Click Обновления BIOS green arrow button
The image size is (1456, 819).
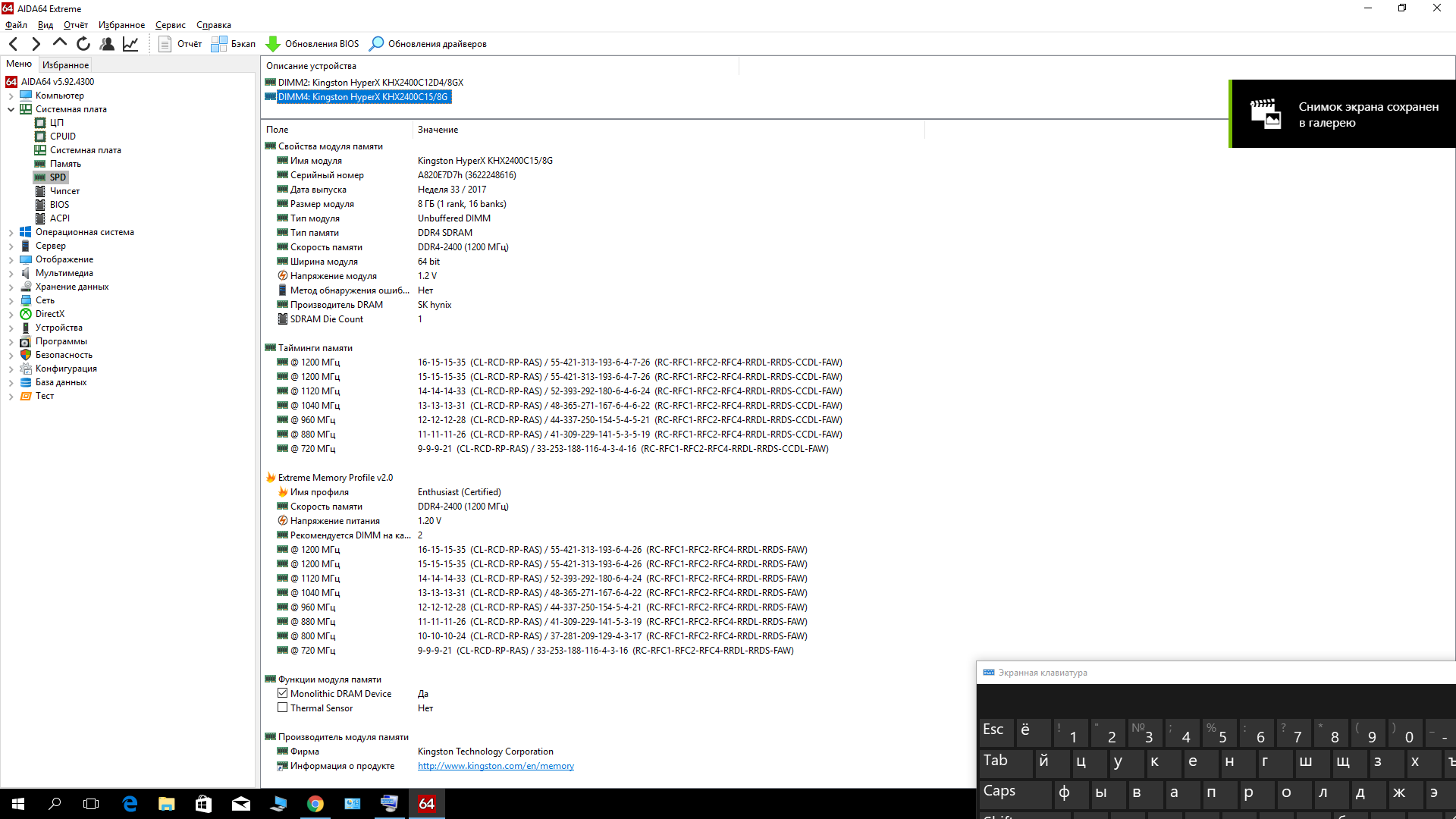[312, 44]
